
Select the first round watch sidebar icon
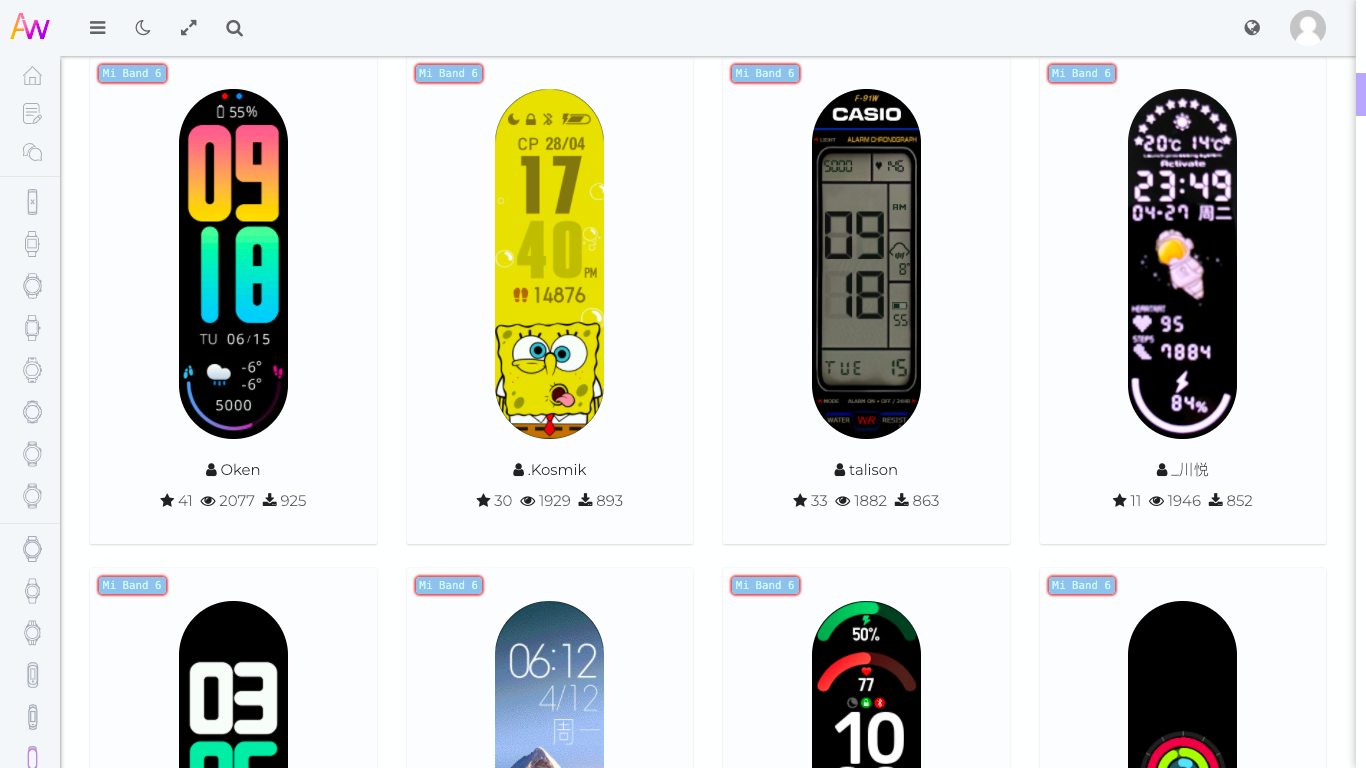coord(32,286)
